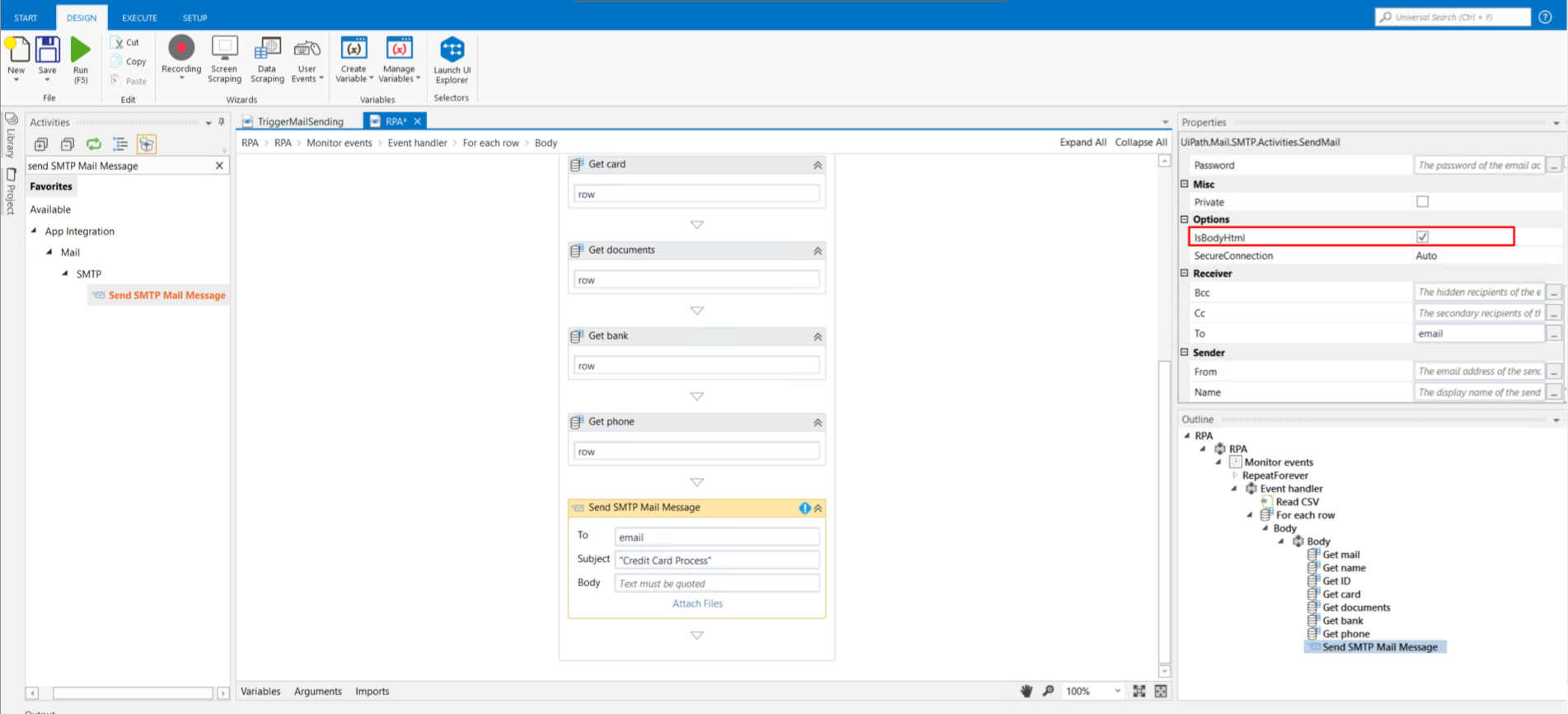Click Collapse All in the designer
The image size is (1568, 714).
(1140, 143)
